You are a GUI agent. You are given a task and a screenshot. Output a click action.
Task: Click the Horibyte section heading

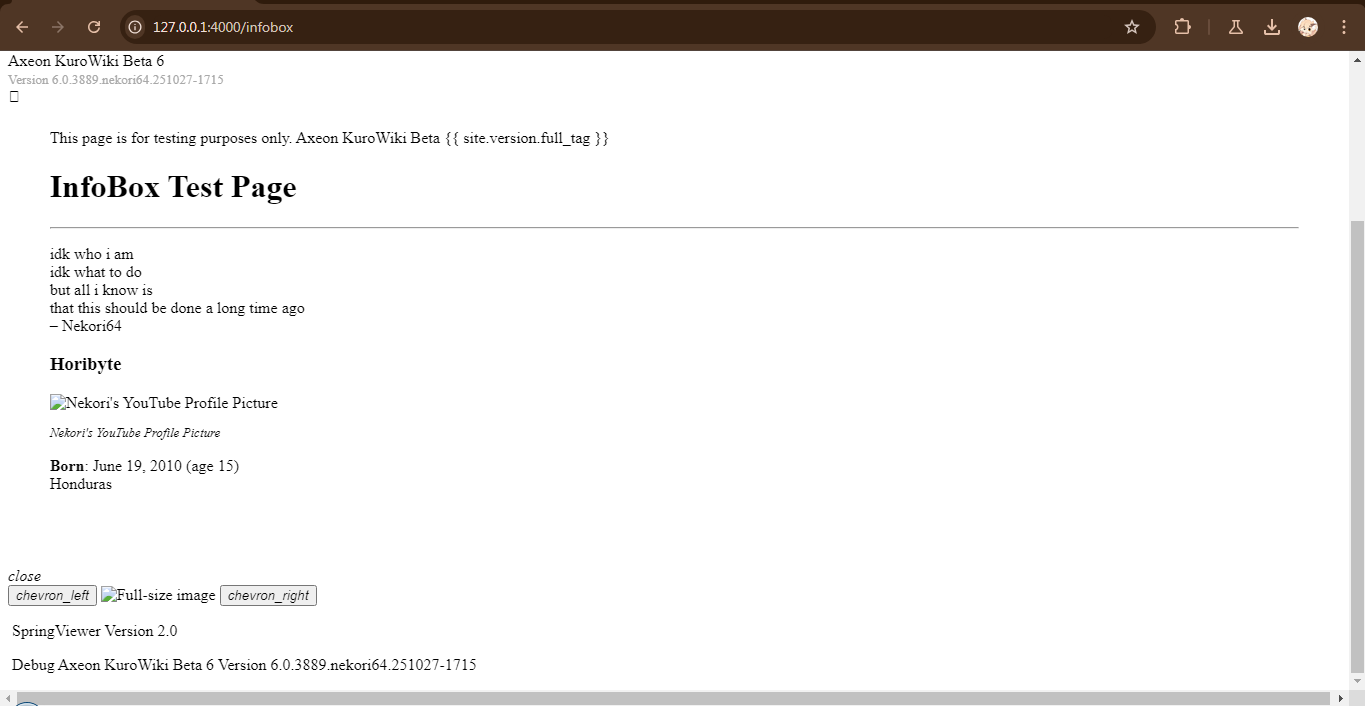[85, 364]
